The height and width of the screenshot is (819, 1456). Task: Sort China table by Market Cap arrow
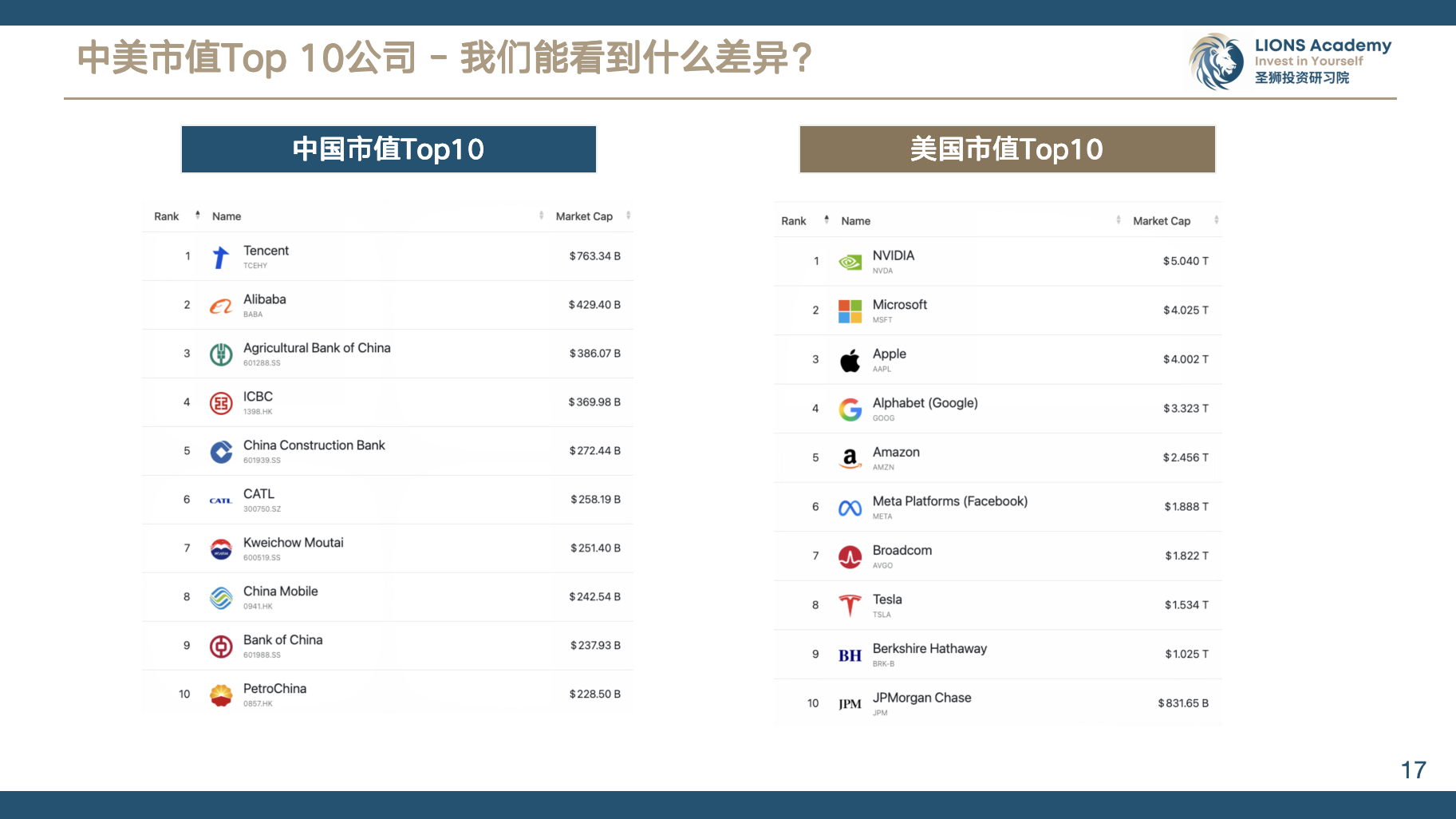click(x=629, y=216)
